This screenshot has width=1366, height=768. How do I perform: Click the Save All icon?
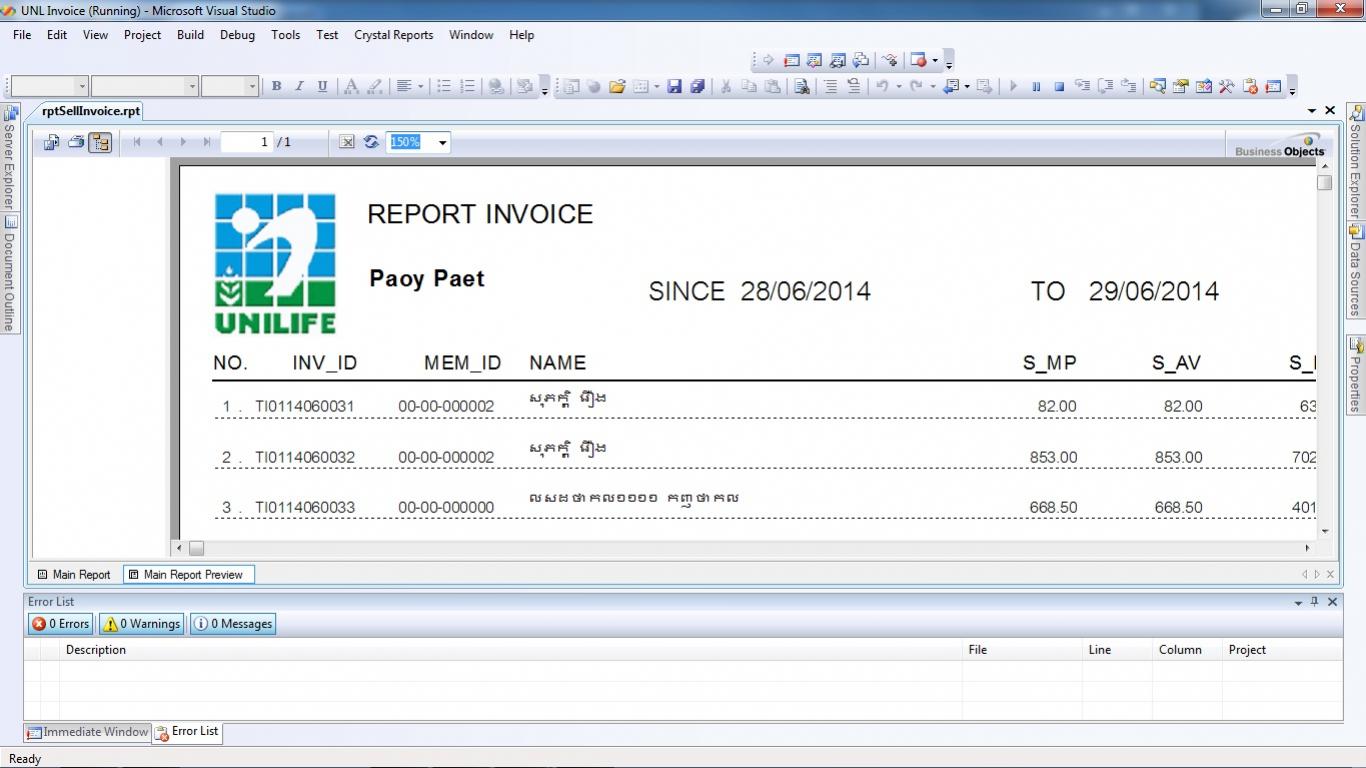click(698, 86)
